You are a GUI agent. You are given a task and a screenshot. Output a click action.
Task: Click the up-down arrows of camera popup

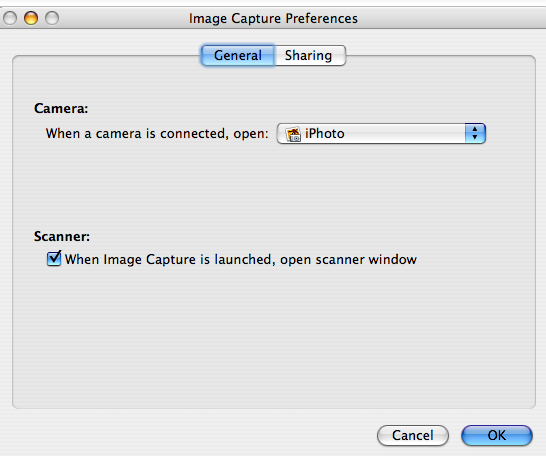point(475,133)
